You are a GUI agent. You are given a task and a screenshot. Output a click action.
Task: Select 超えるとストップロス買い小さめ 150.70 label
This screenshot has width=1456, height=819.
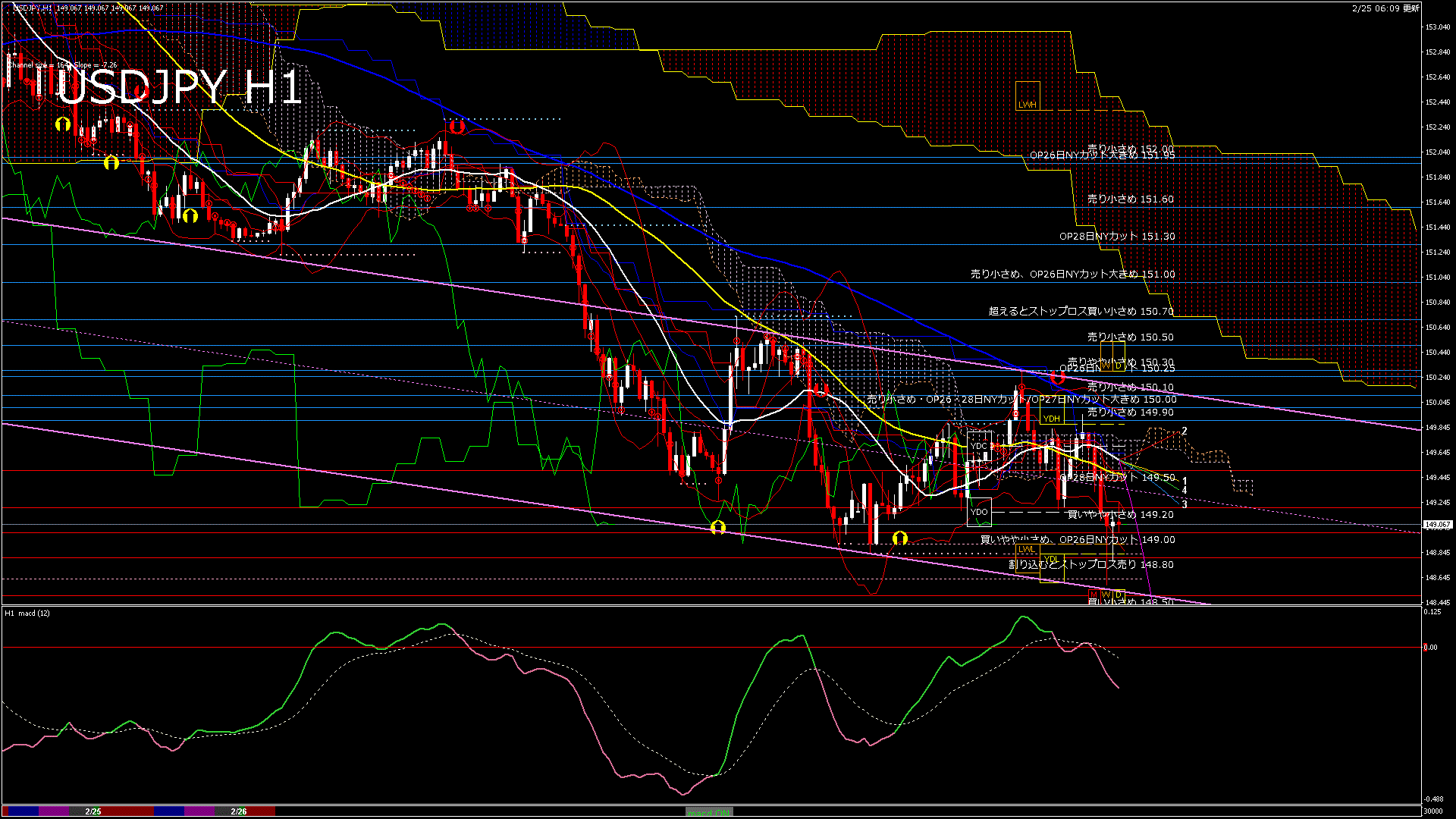click(1081, 311)
